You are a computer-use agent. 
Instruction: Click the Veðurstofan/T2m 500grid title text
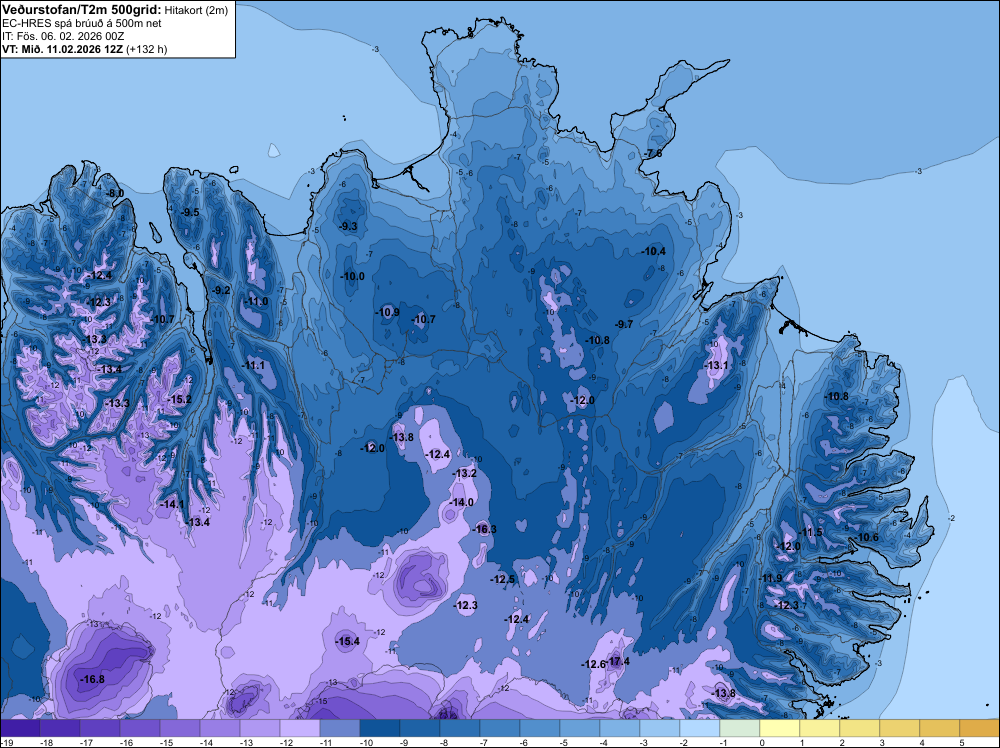(x=81, y=10)
